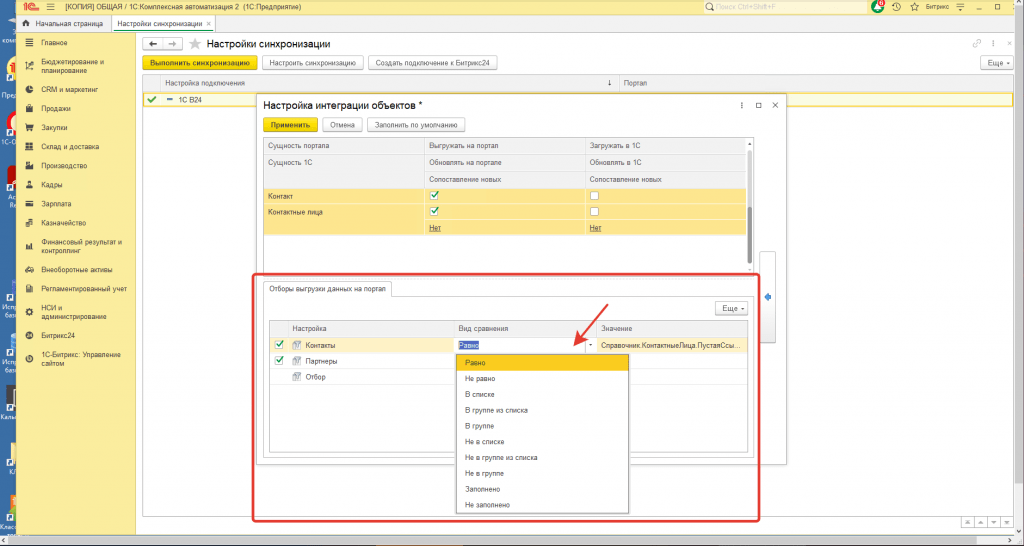Copy link with the chain icon
1024x546 pixels.
pyautogui.click(x=977, y=44)
